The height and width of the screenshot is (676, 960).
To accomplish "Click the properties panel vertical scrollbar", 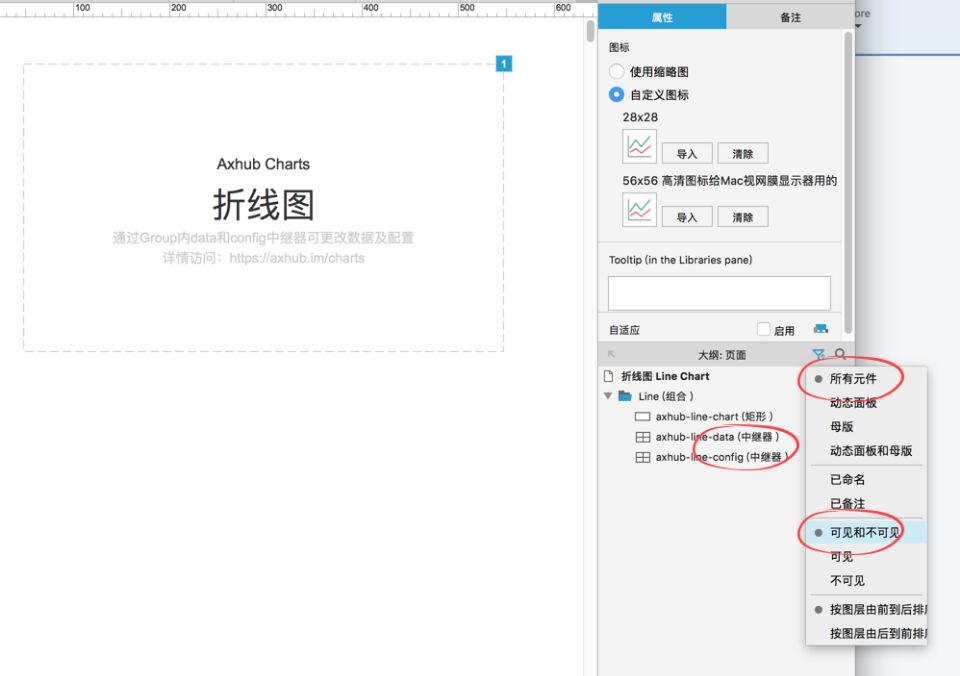I will click(x=848, y=182).
